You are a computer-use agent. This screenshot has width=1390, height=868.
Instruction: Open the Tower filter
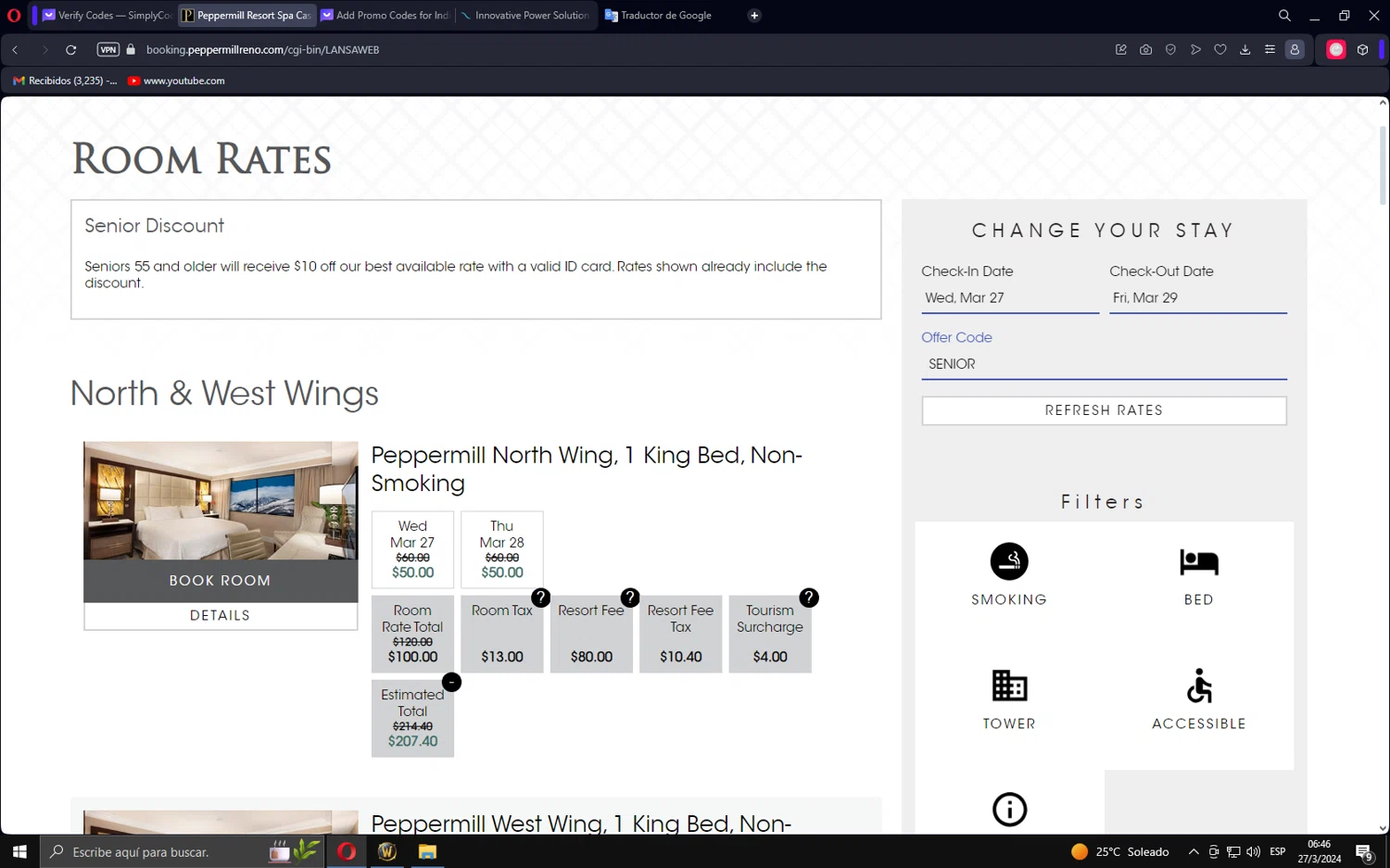pyautogui.click(x=1009, y=699)
